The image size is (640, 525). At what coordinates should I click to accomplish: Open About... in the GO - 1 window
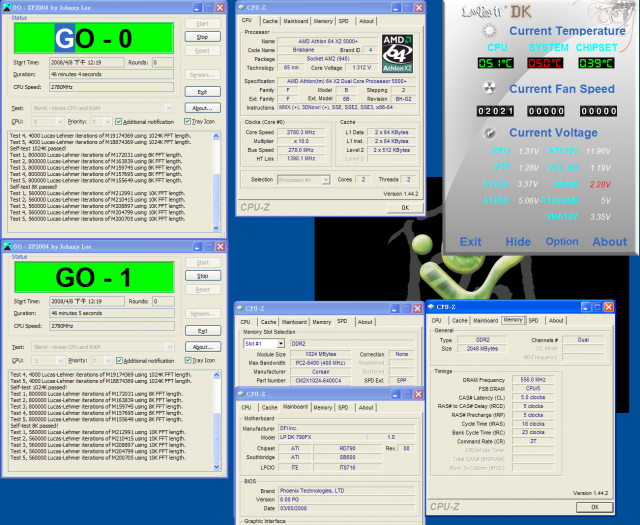(x=203, y=347)
